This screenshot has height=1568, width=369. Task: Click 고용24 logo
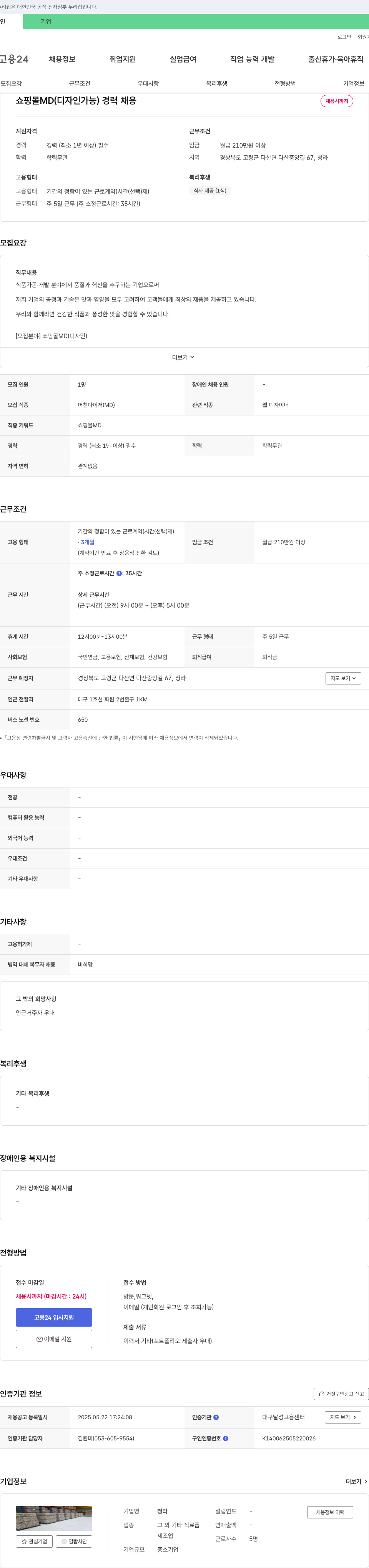point(14,59)
